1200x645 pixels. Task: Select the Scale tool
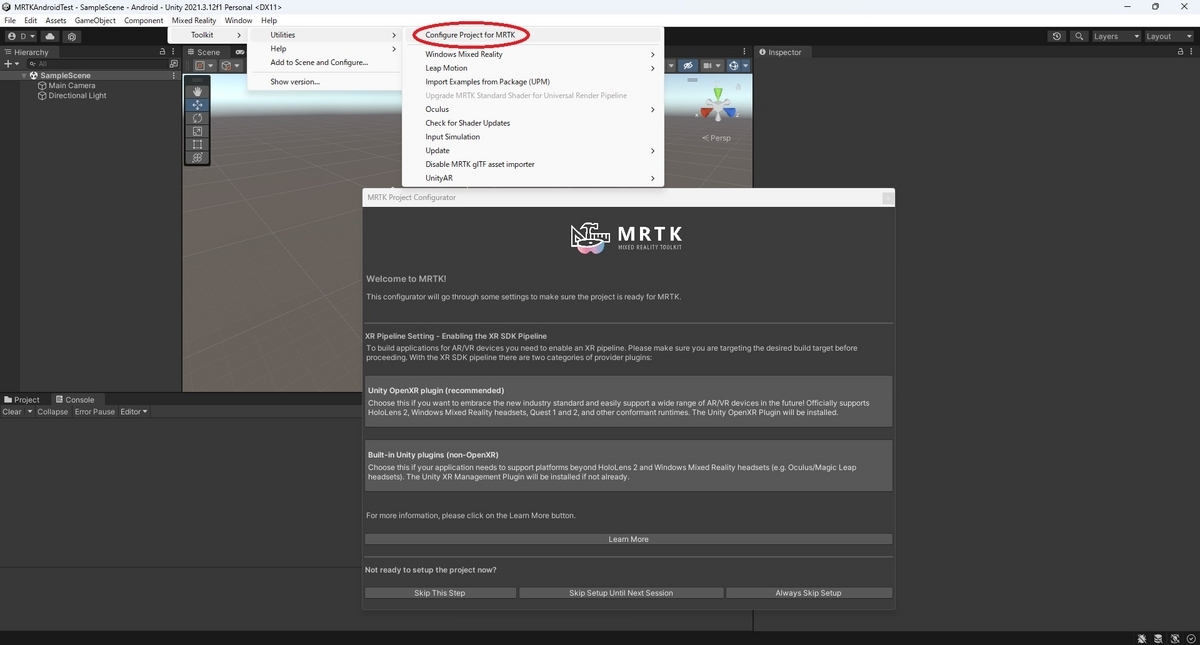pos(198,131)
